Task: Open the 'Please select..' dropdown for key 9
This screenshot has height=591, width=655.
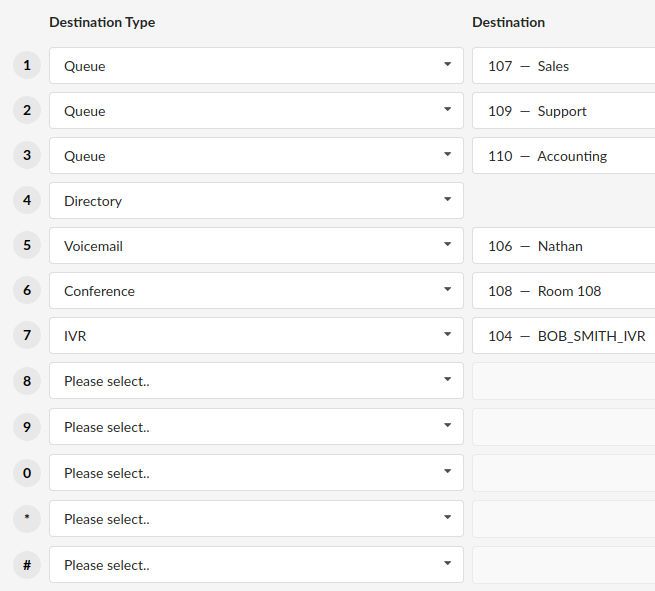Action: 256,427
